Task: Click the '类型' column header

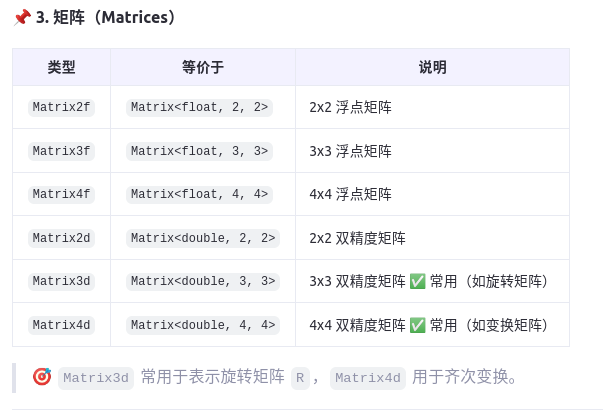Action: [x=62, y=67]
